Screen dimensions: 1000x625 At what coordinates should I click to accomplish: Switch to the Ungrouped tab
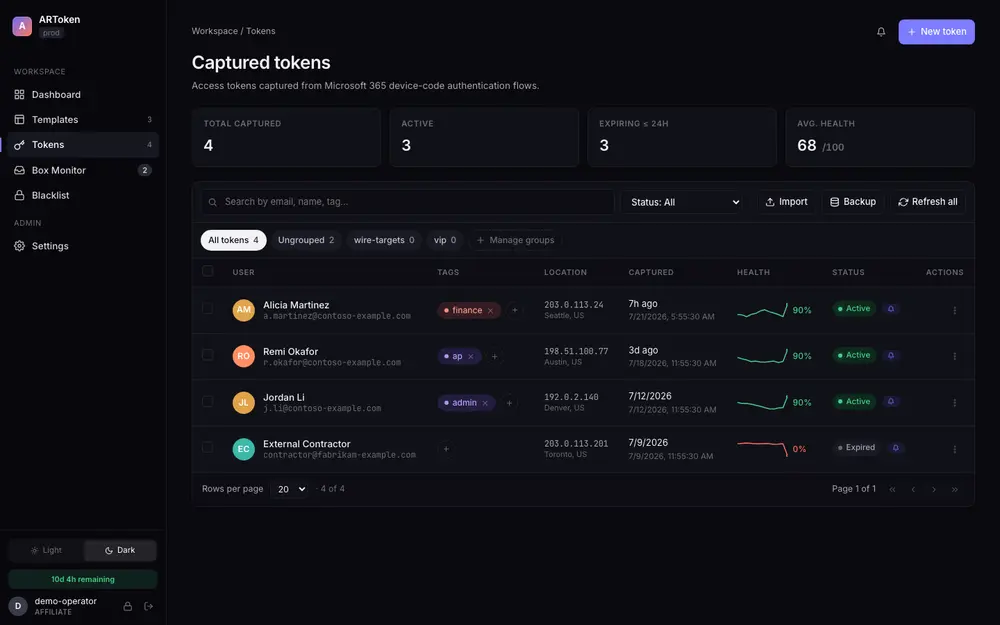click(x=306, y=240)
